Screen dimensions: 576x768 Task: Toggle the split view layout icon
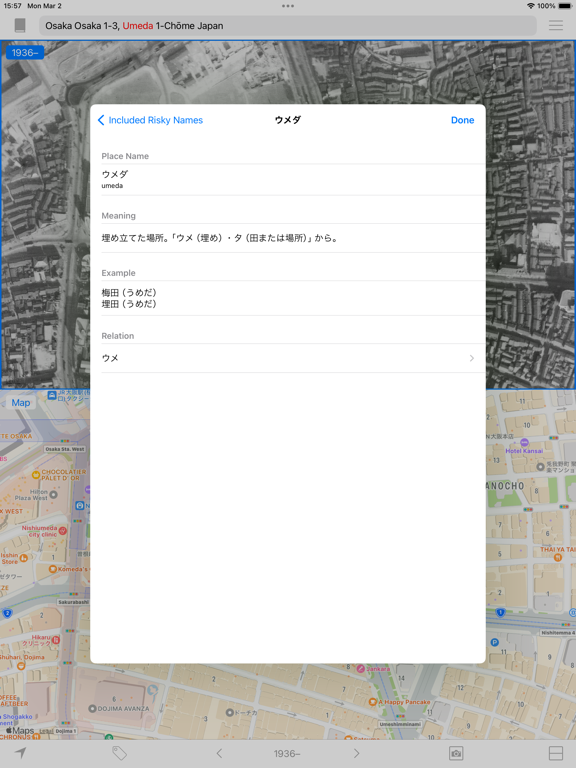click(555, 753)
